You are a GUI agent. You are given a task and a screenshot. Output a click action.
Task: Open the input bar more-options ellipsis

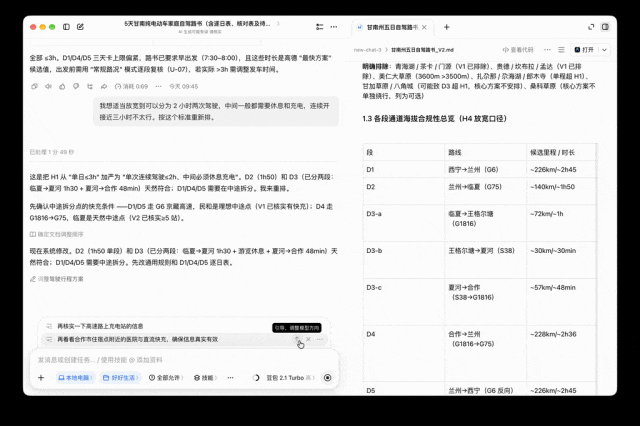[x=231, y=378]
